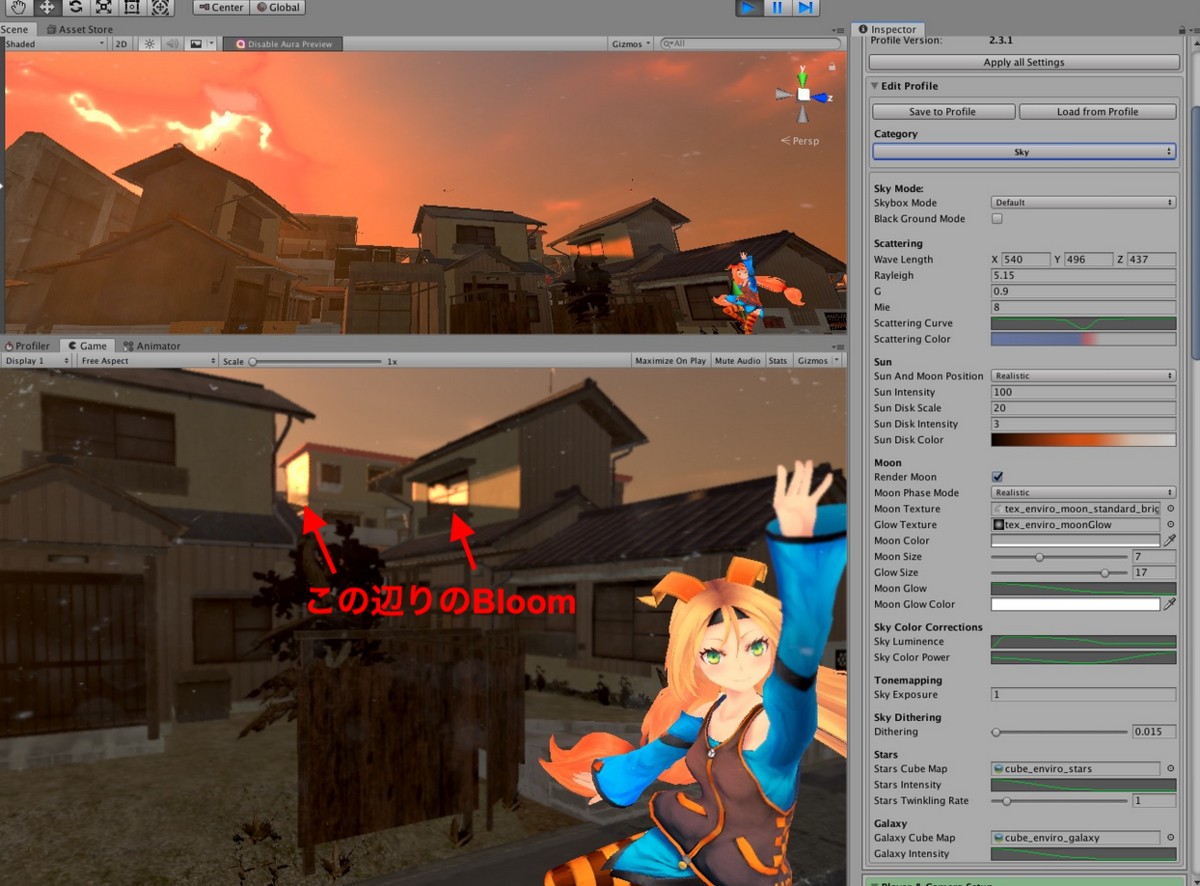Image resolution: width=1200 pixels, height=886 pixels.
Task: Open the Sun Disk Color gradient
Action: point(1083,440)
